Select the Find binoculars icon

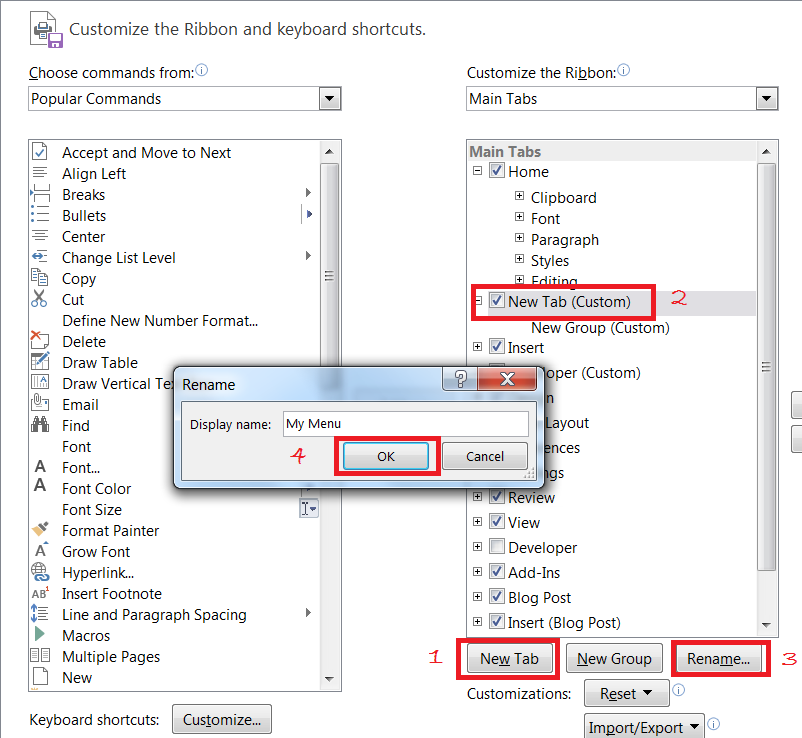(x=40, y=425)
